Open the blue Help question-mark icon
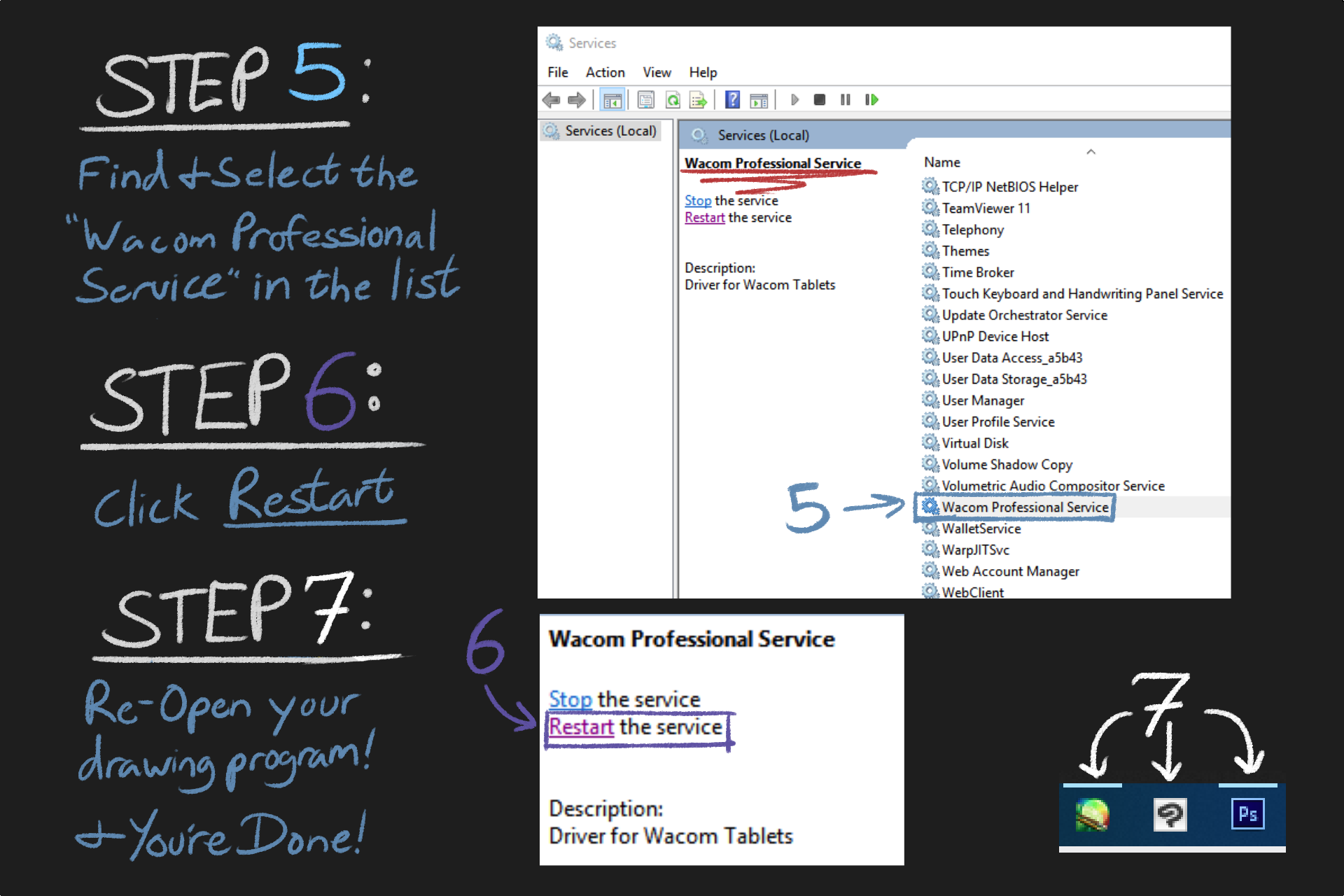Screen dimensions: 1344x896 click(732, 100)
